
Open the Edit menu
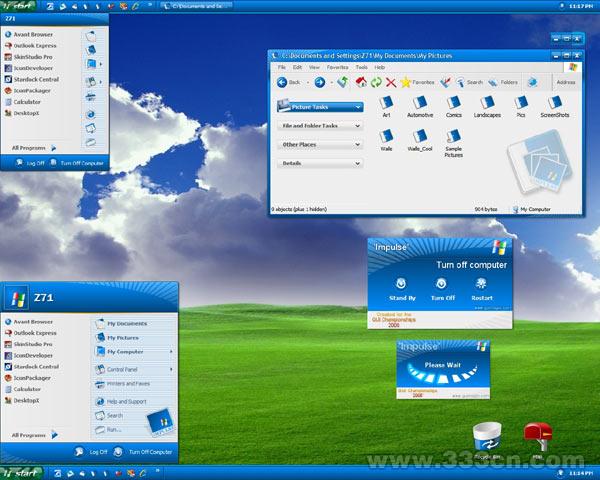point(297,67)
